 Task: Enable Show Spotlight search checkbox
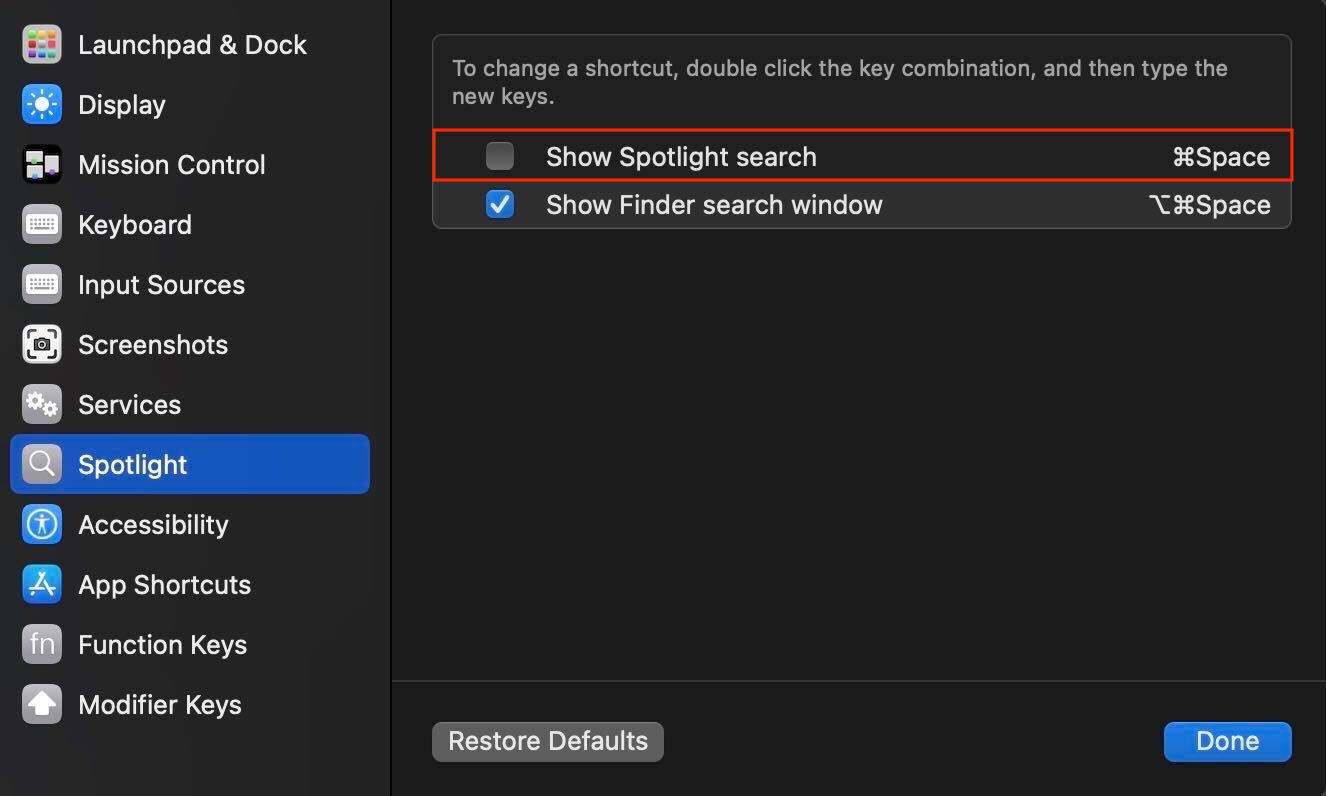pyautogui.click(x=500, y=156)
